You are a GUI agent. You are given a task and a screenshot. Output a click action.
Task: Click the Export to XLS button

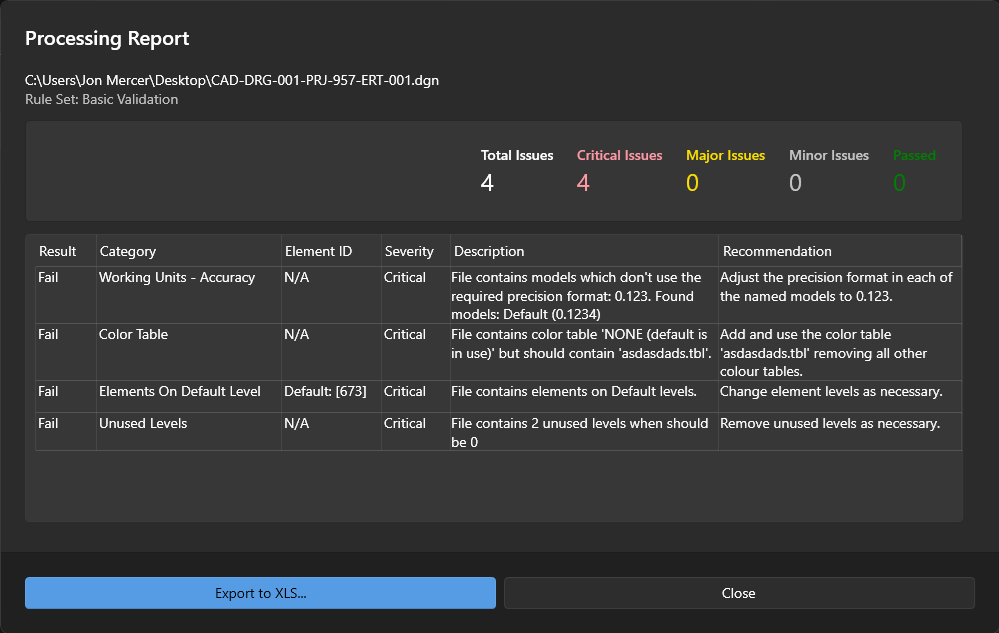coord(260,593)
